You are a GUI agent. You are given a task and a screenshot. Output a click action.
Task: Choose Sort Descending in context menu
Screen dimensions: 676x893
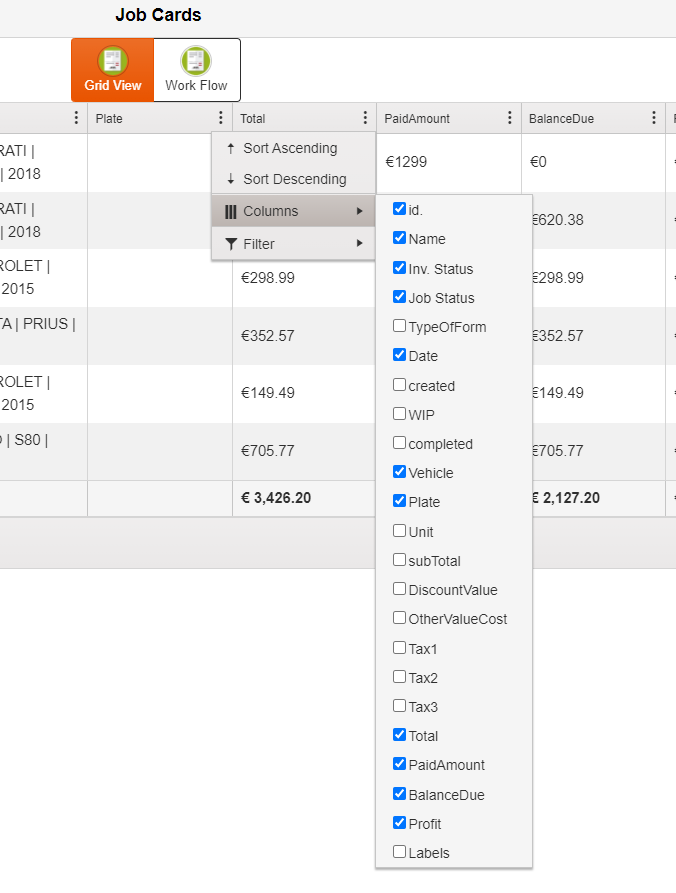tap(293, 179)
